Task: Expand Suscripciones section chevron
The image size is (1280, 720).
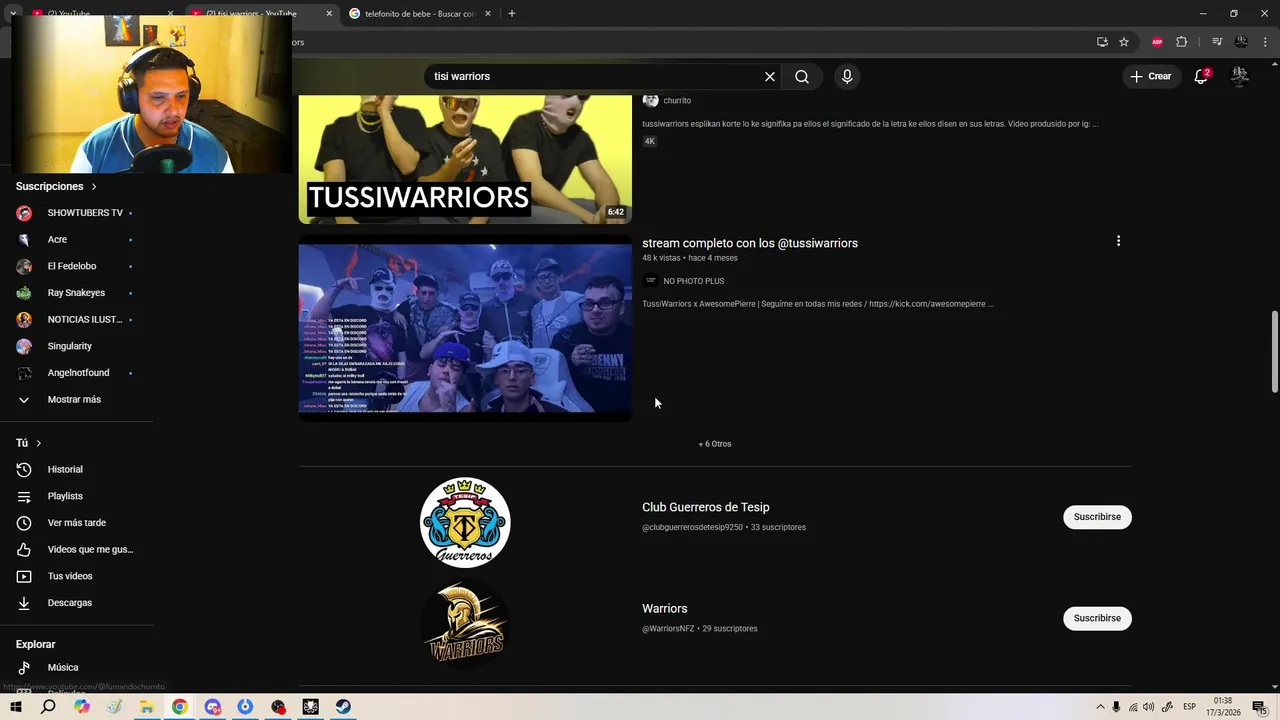Action: [94, 187]
